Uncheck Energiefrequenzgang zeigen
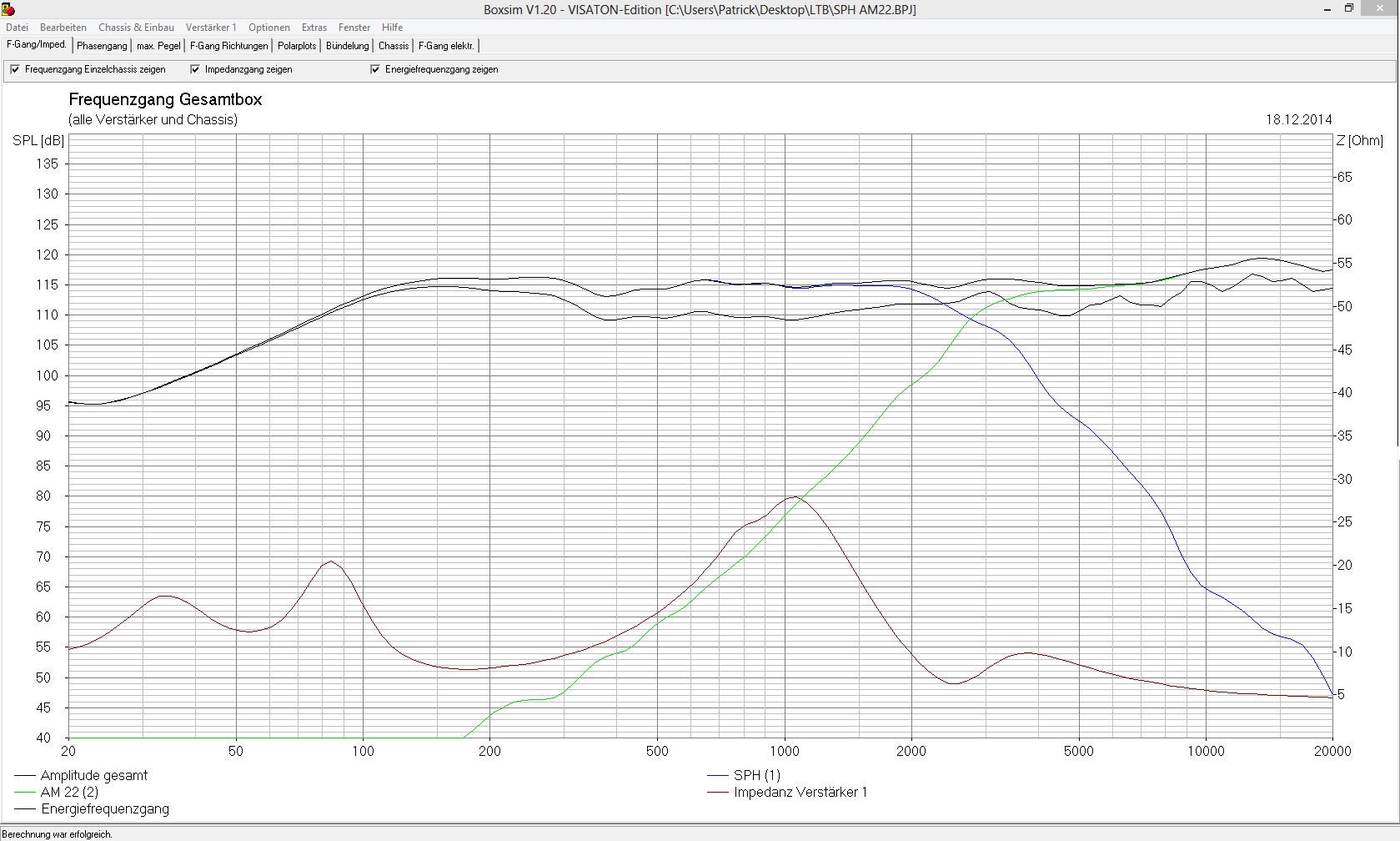This screenshot has width=1400, height=841. (x=375, y=69)
